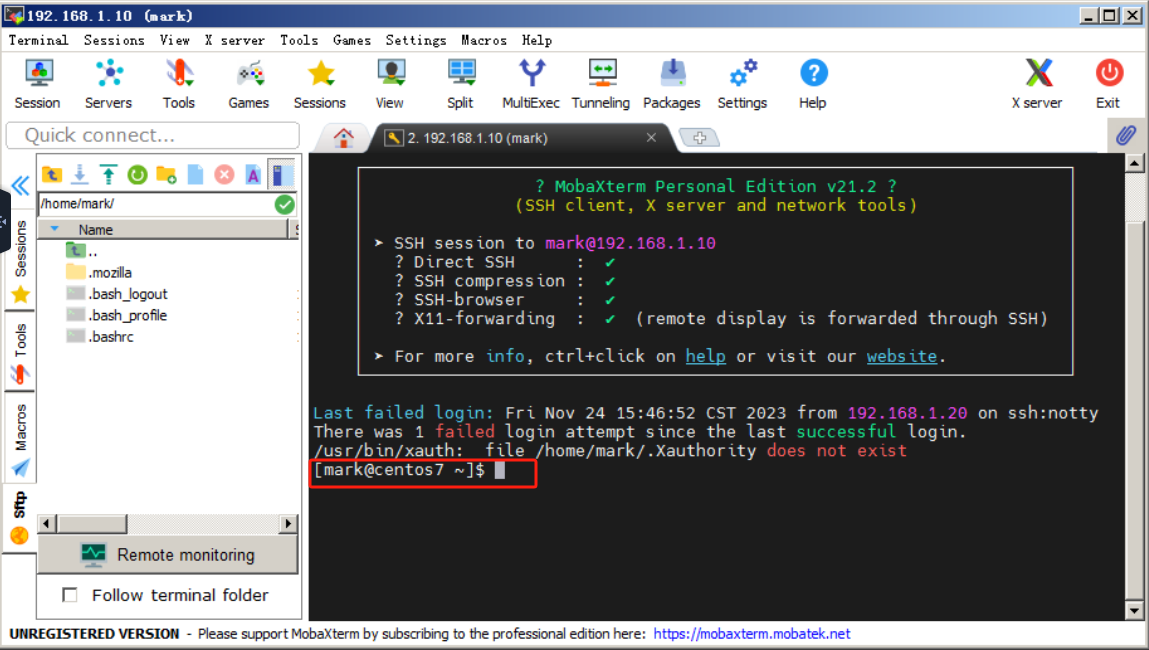
Task: Open the X server menu
Action: click(x=234, y=40)
